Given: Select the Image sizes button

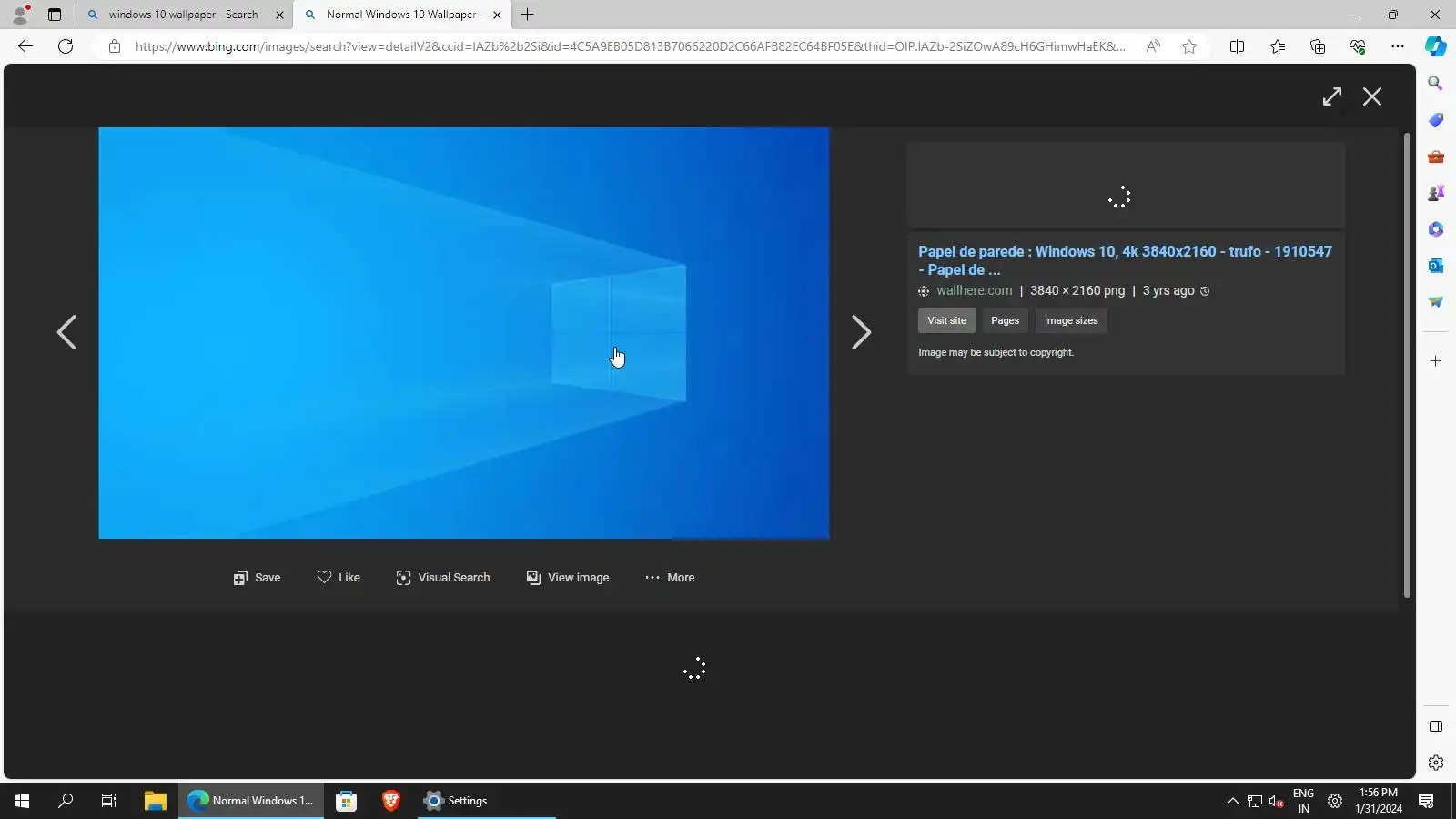Looking at the screenshot, I should click(x=1071, y=320).
